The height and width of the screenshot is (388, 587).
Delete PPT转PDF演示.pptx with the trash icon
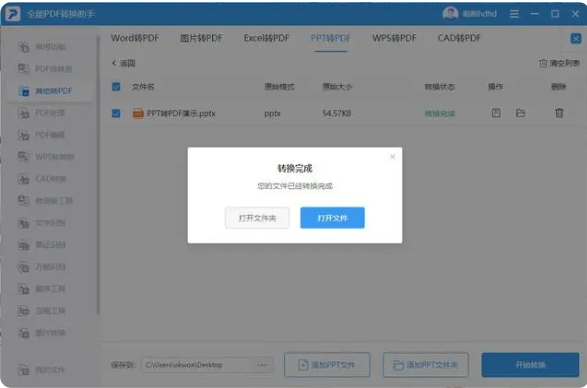tap(559, 113)
